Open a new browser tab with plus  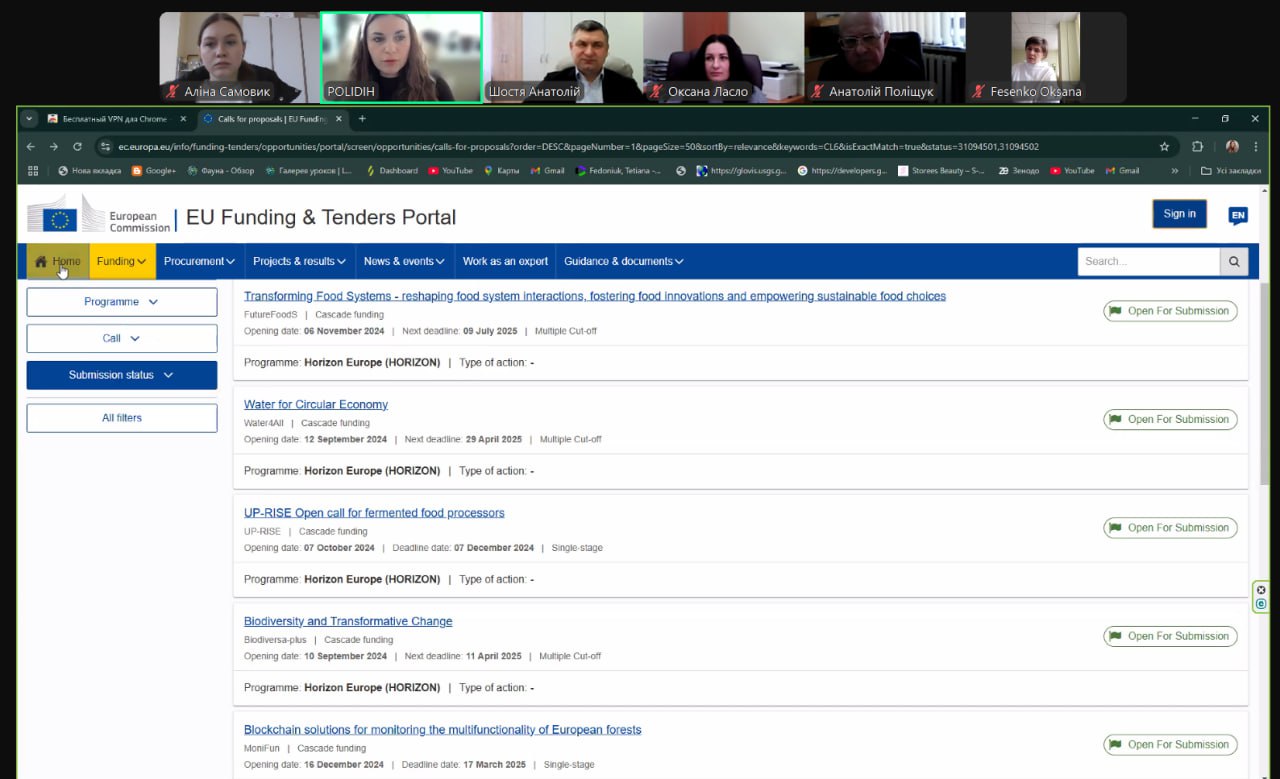pos(362,118)
